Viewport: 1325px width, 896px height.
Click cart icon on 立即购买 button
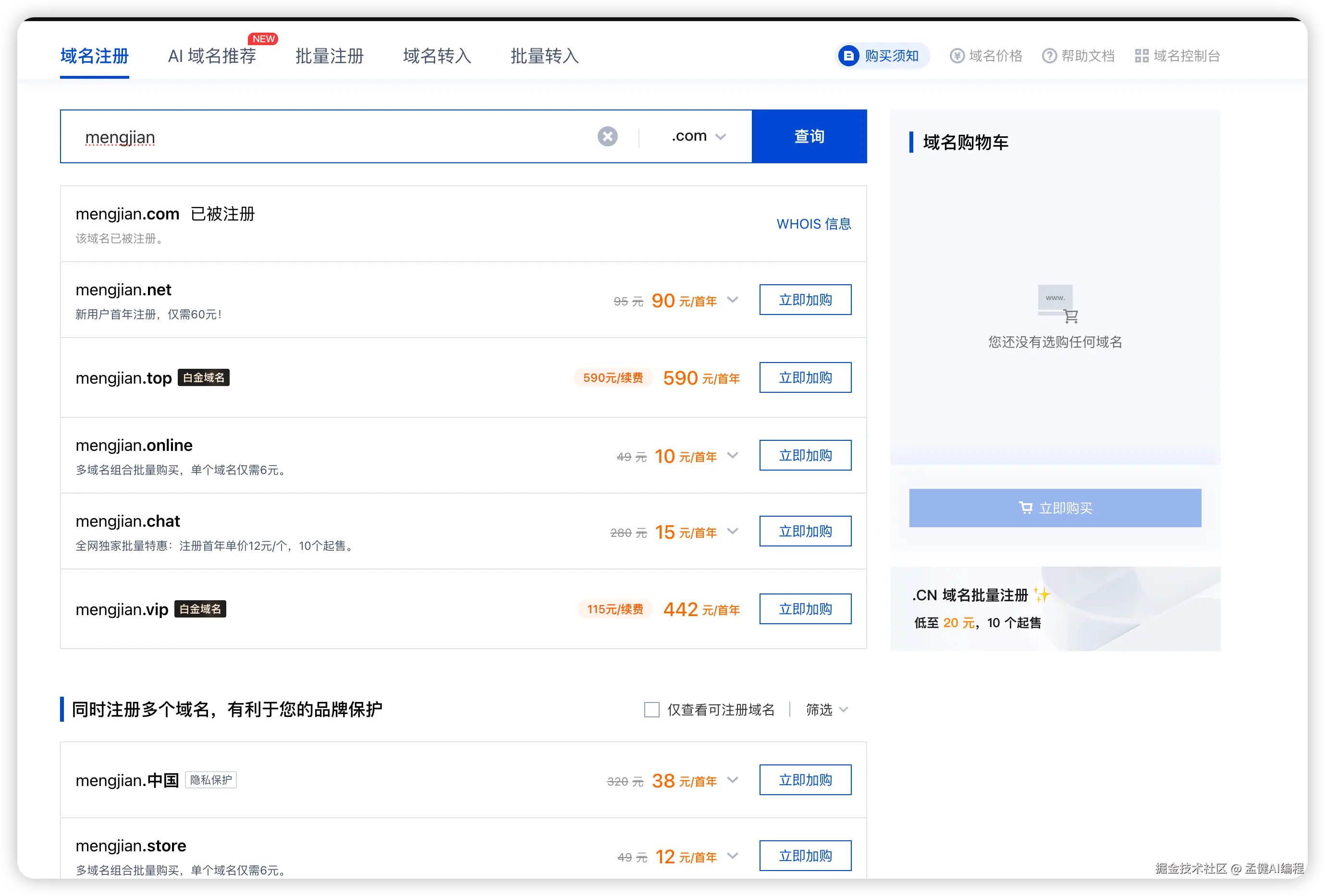(1025, 507)
